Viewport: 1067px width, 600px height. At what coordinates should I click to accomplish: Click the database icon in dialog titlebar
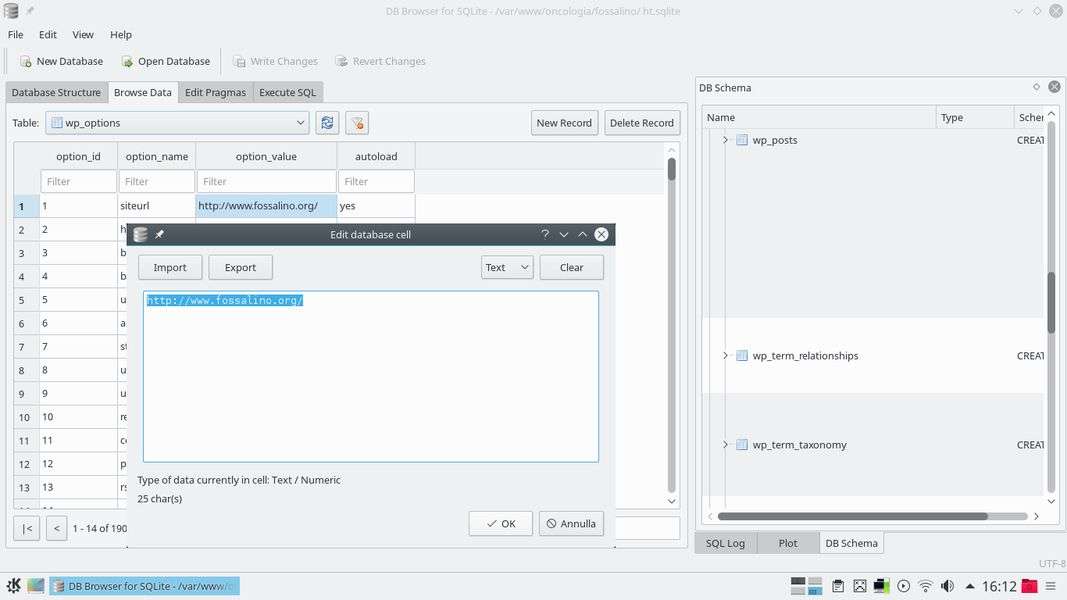point(140,234)
